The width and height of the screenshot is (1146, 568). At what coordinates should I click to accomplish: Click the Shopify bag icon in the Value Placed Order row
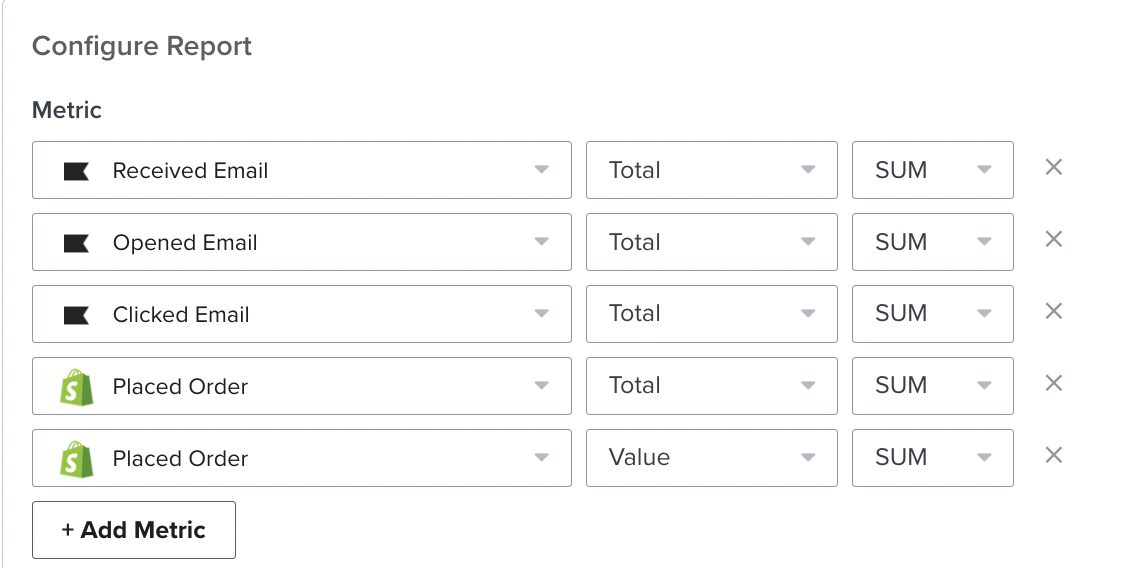[76, 459]
